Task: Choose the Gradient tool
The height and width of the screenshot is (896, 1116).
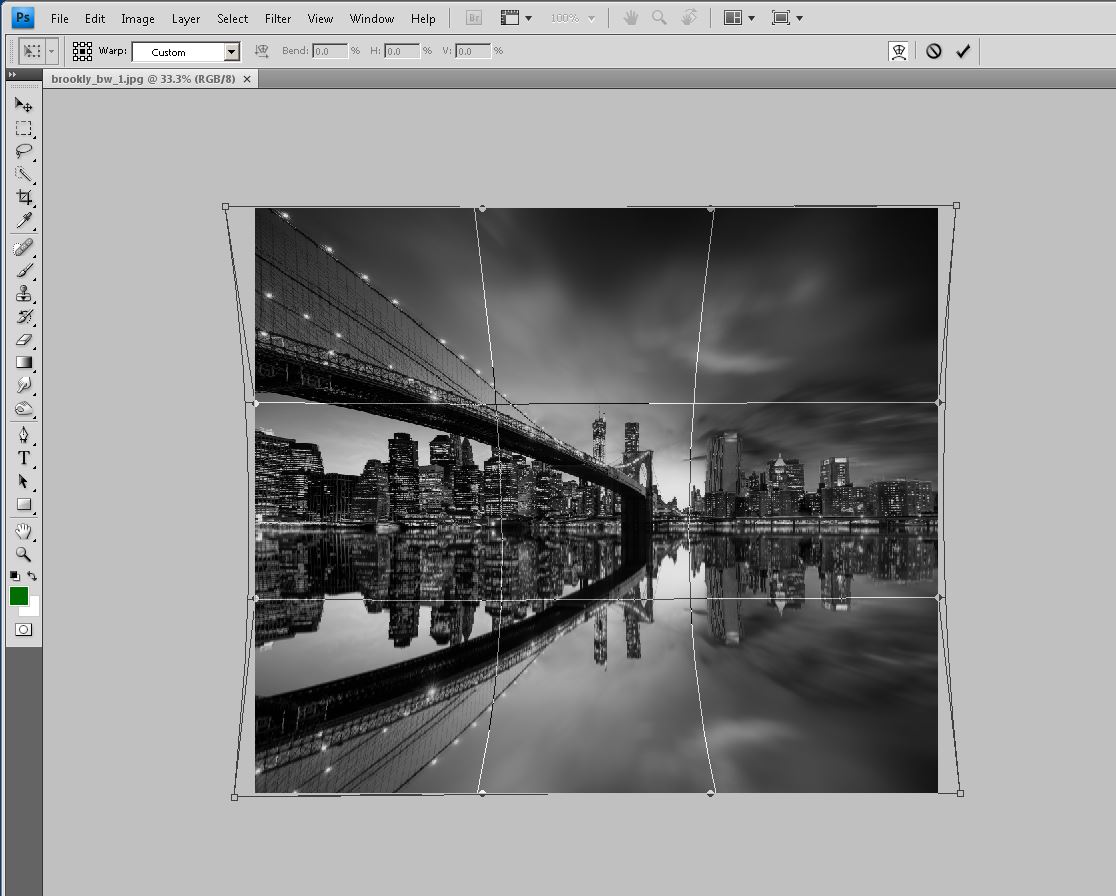Action: (23, 363)
